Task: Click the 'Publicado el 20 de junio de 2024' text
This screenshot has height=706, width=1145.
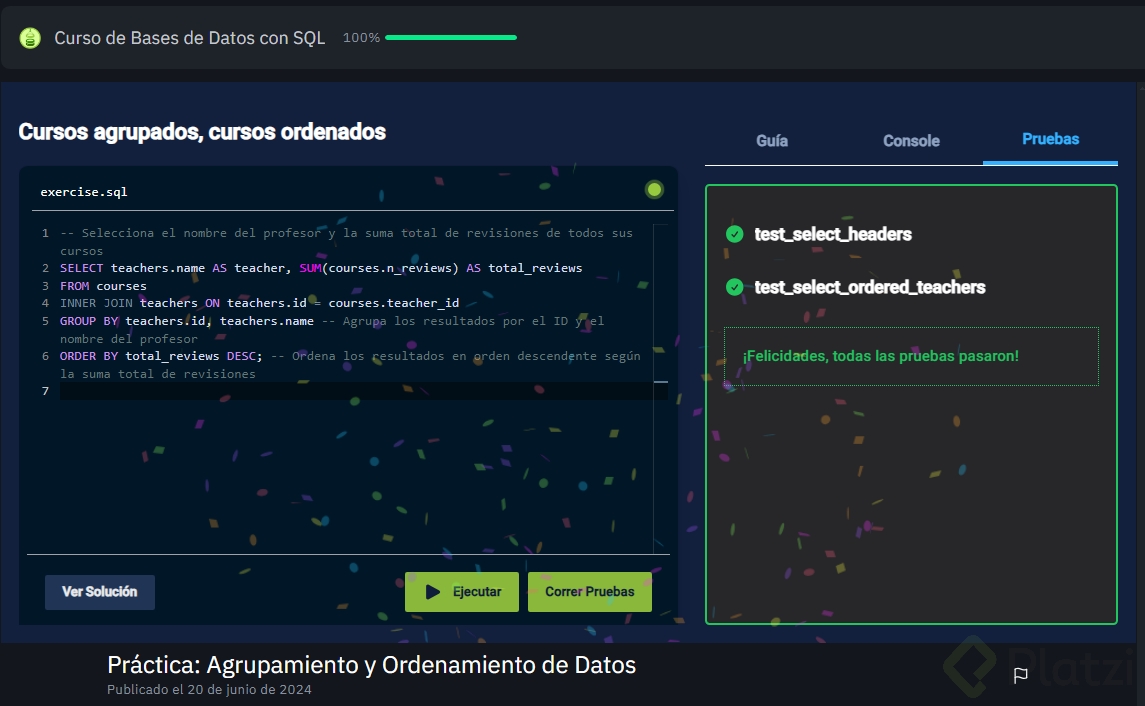Action: point(209,690)
